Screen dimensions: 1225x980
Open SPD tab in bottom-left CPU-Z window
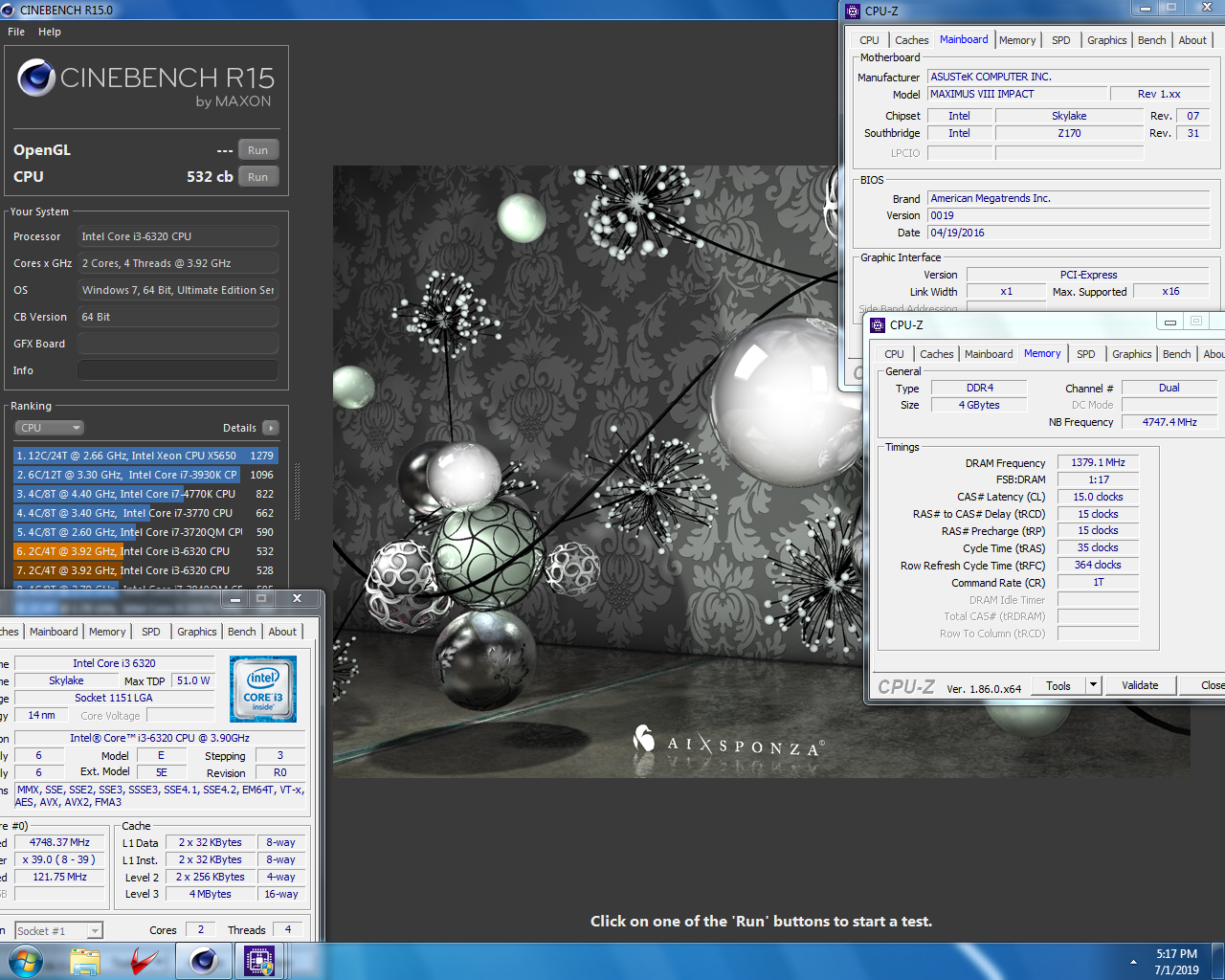[151, 632]
